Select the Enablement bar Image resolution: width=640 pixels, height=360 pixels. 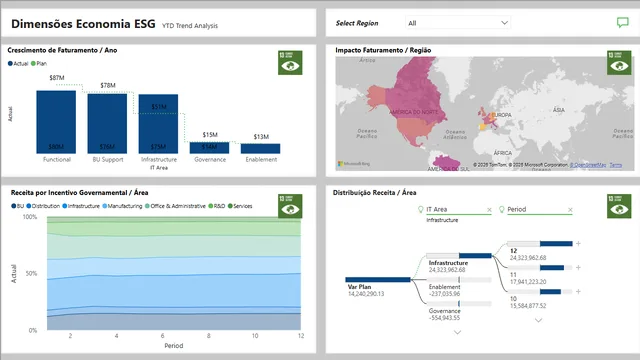260,149
